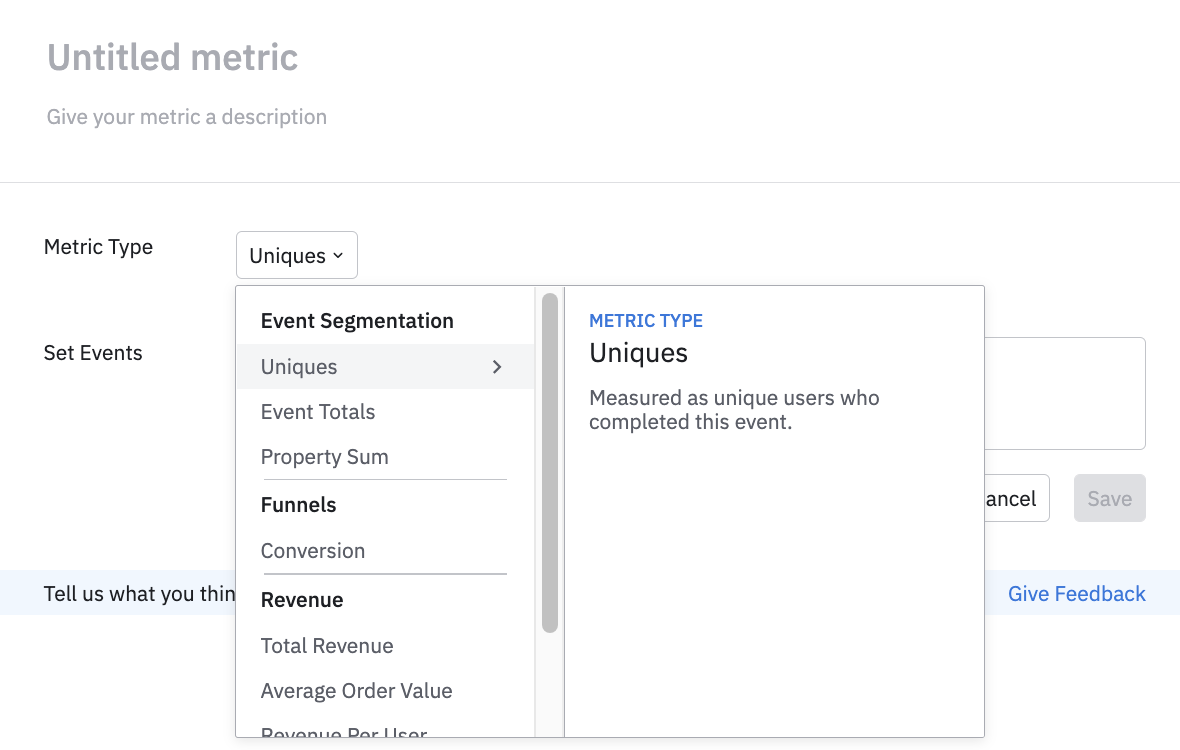1180x750 pixels.
Task: Click the Uniques description panel heading
Action: point(638,353)
